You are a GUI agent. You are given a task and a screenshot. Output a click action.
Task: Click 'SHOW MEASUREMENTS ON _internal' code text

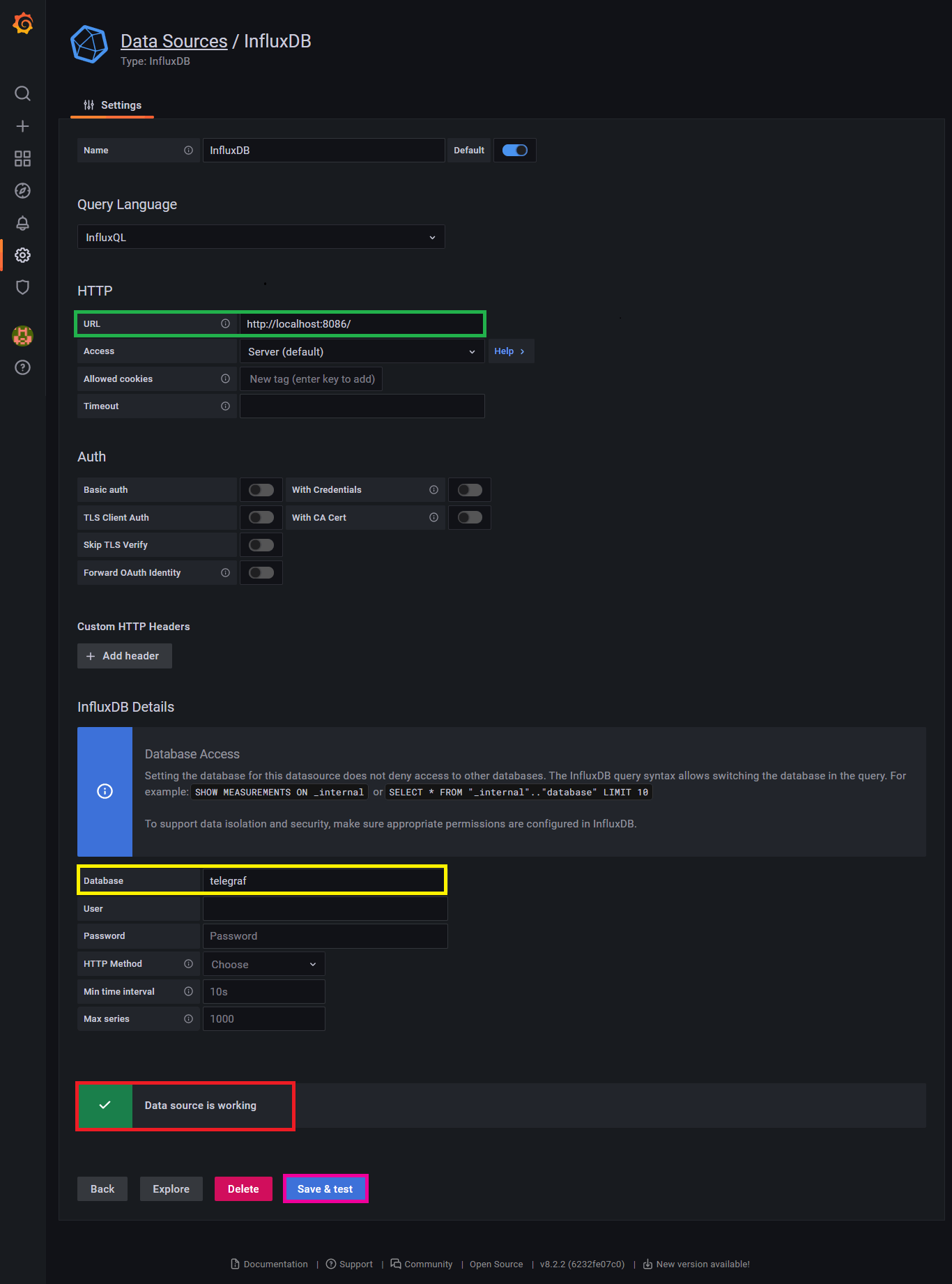279,793
